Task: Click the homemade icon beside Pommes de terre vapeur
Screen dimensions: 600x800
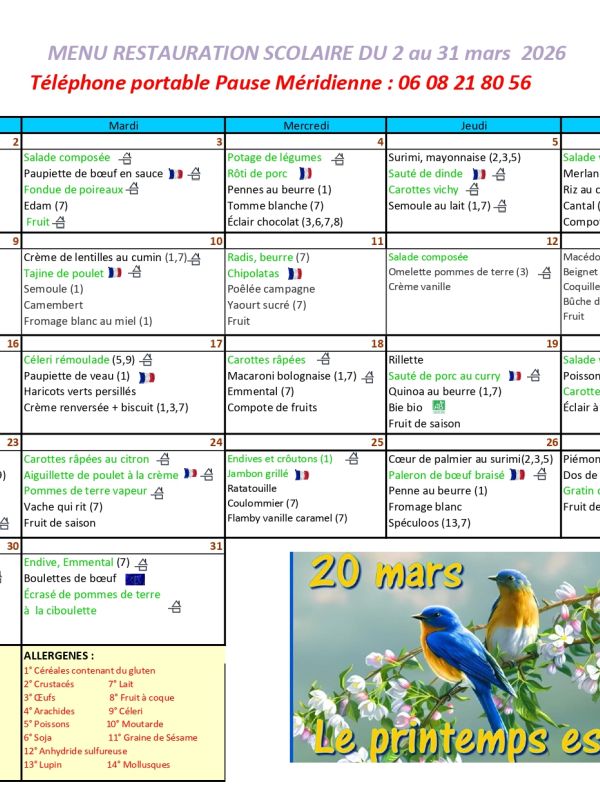Action: click(158, 493)
